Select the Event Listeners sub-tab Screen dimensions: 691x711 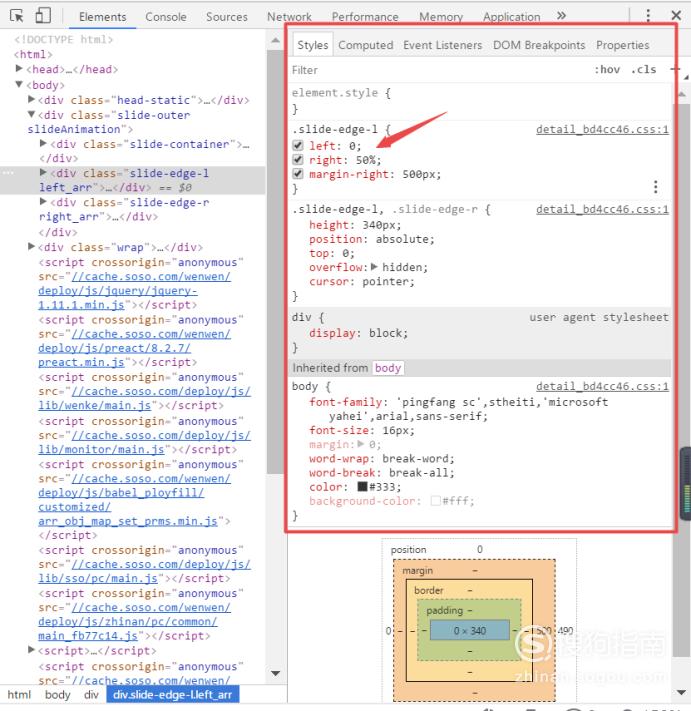click(x=443, y=45)
